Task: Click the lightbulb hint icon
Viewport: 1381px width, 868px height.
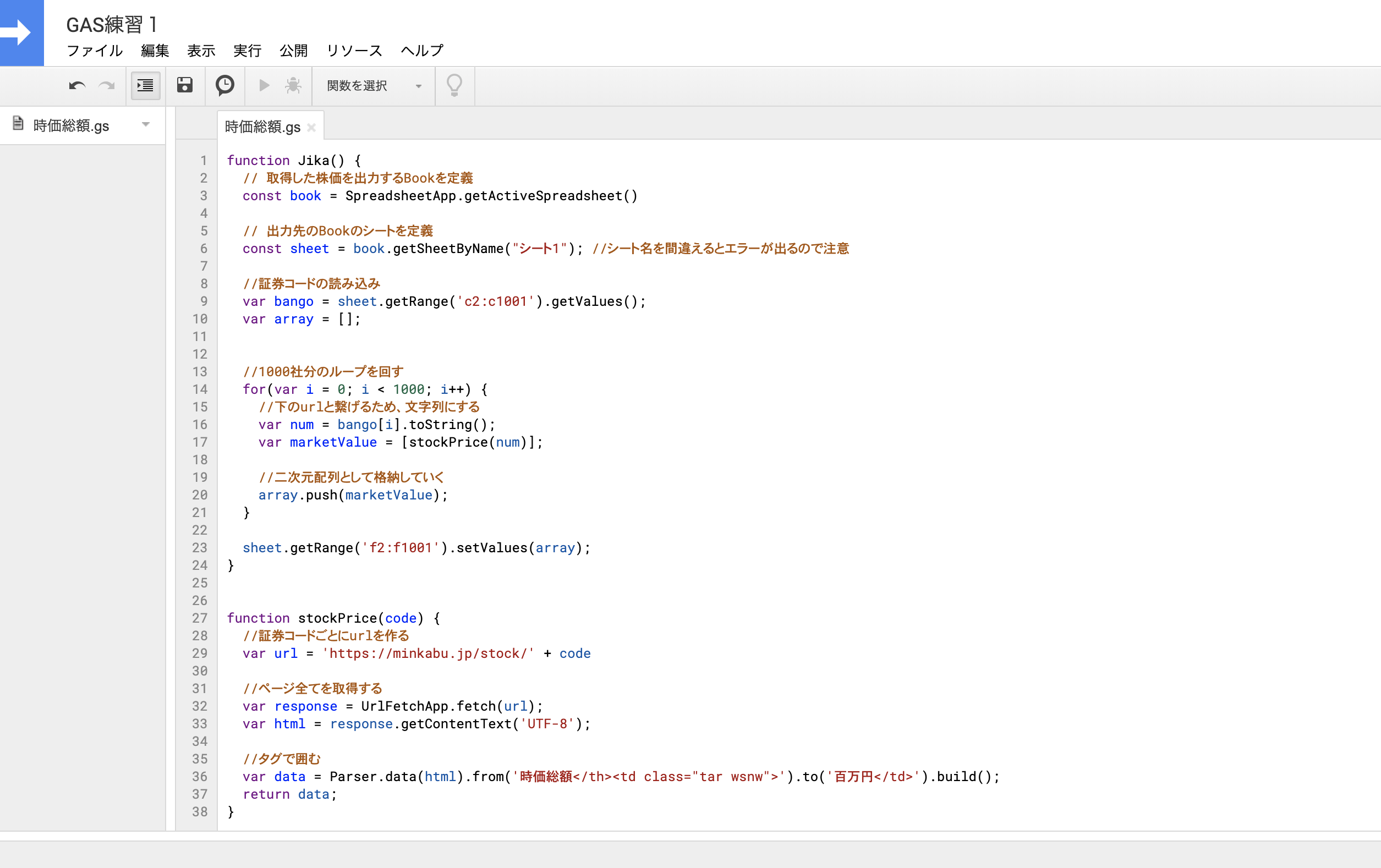Action: point(454,85)
